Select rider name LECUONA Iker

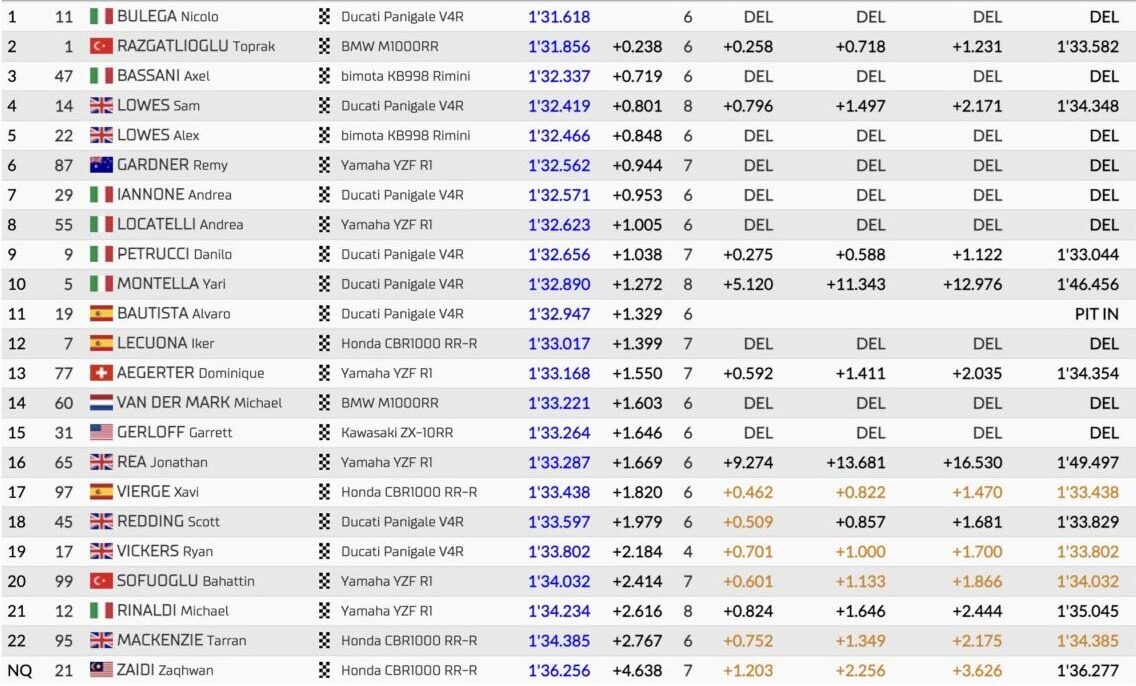point(166,343)
